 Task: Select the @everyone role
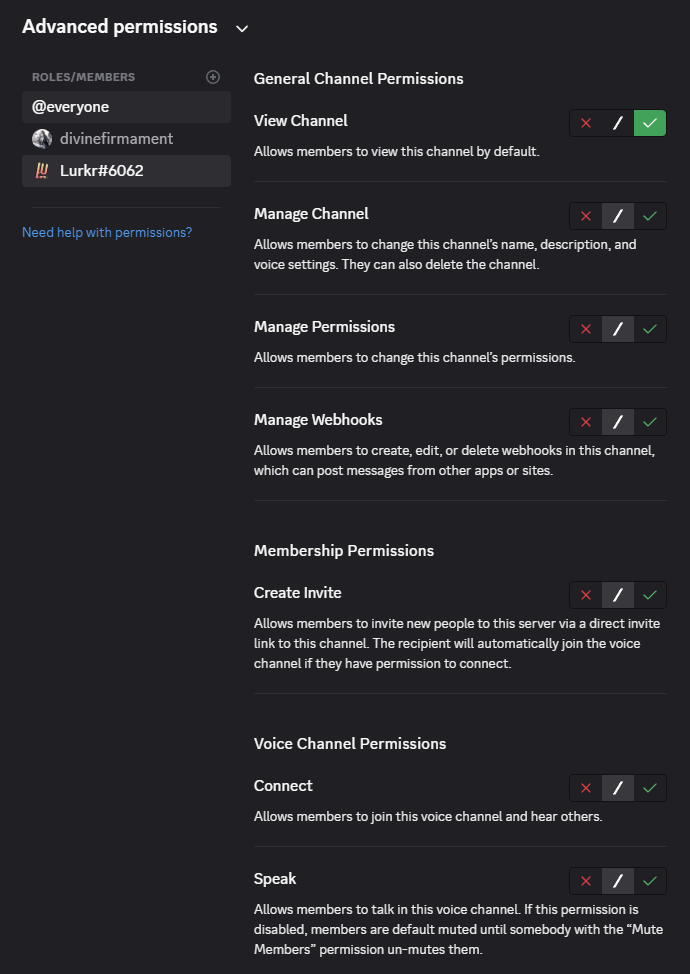(x=126, y=107)
